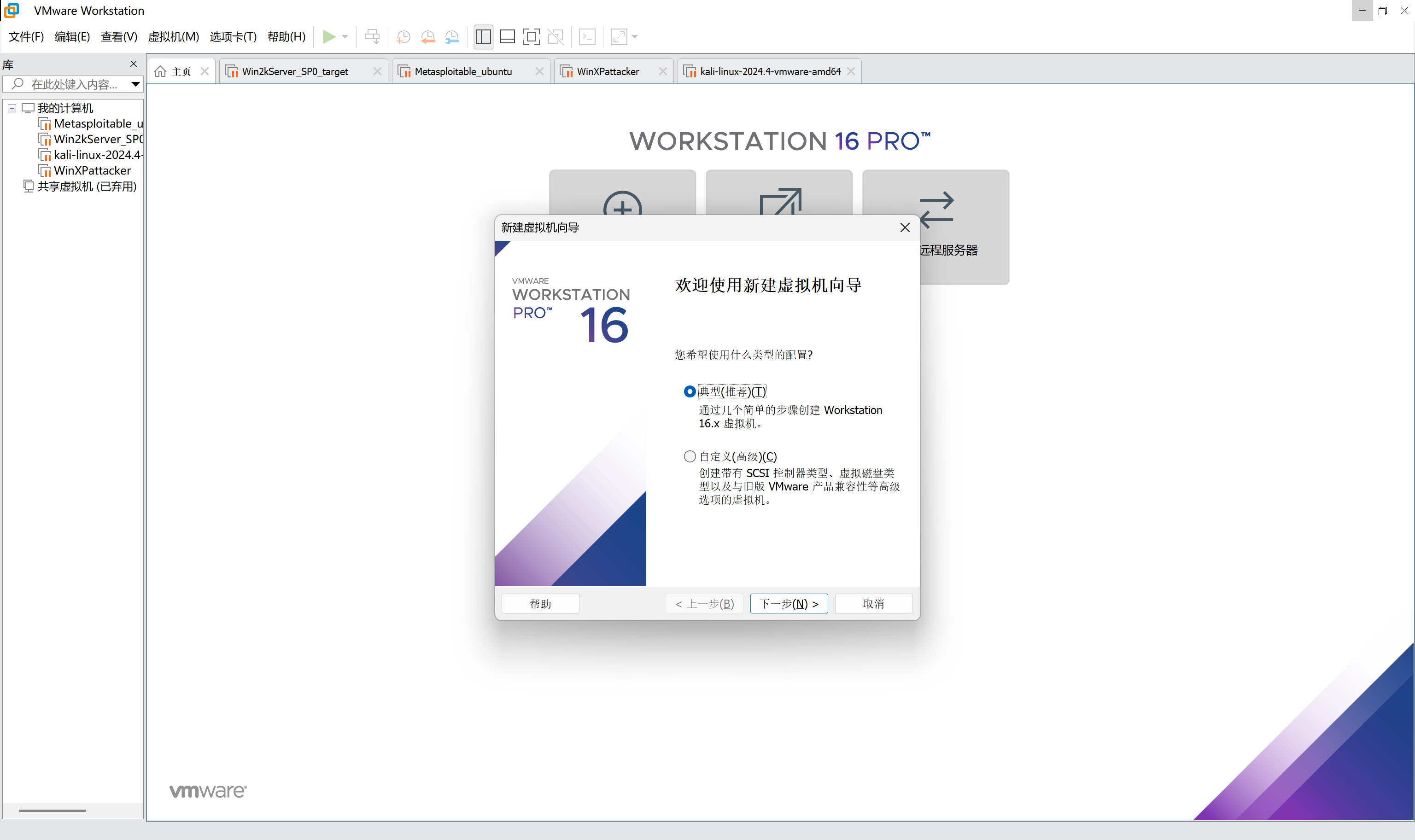The width and height of the screenshot is (1415, 840).
Task: Click the library search input field
Action: tap(74, 84)
